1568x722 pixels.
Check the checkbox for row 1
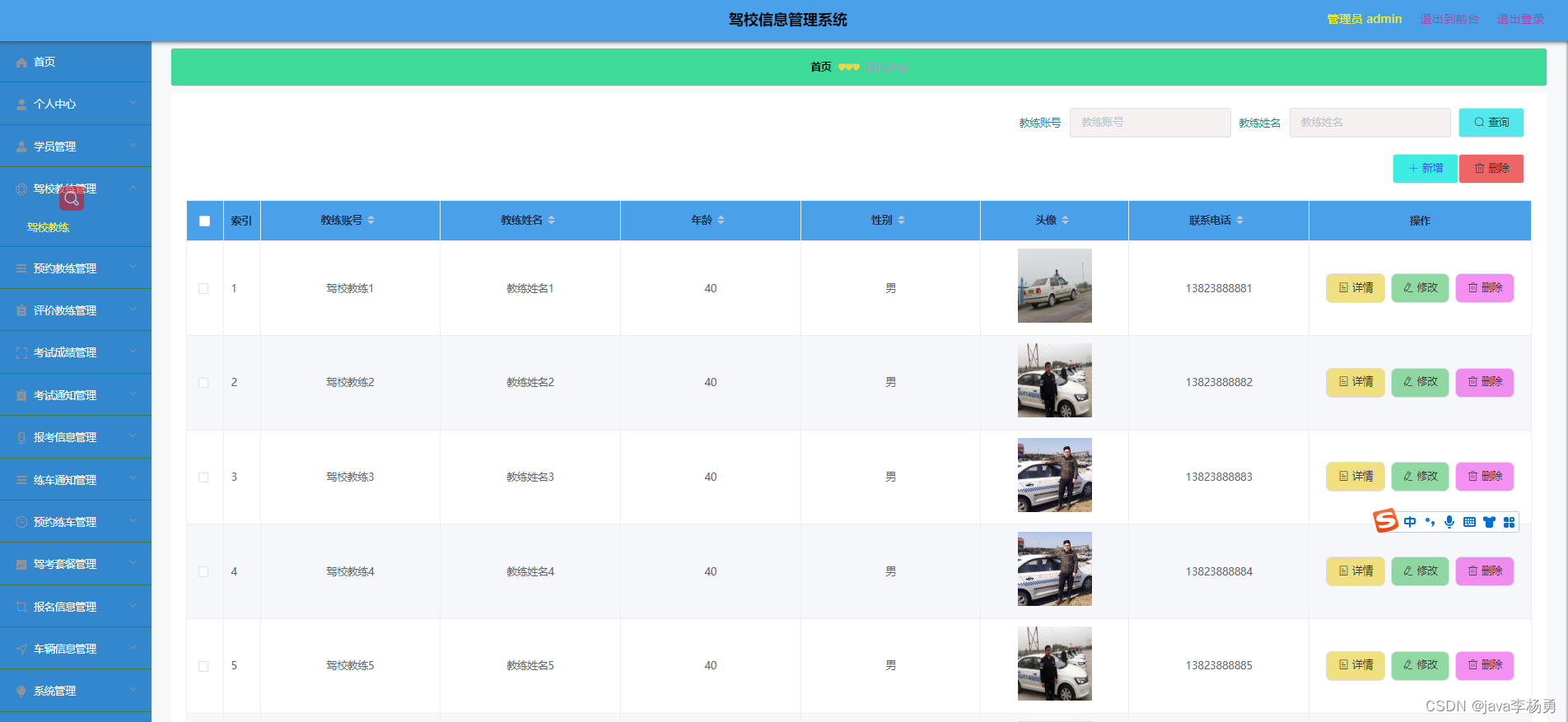[203, 288]
